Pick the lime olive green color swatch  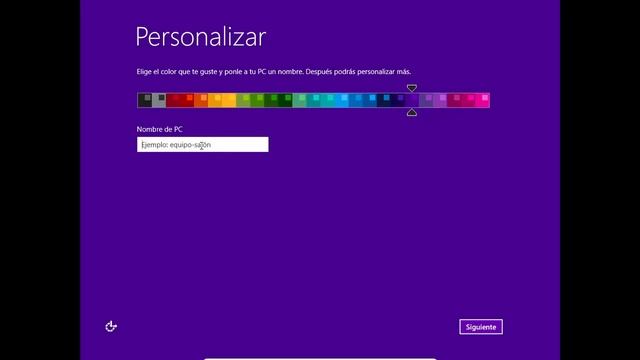coord(243,100)
